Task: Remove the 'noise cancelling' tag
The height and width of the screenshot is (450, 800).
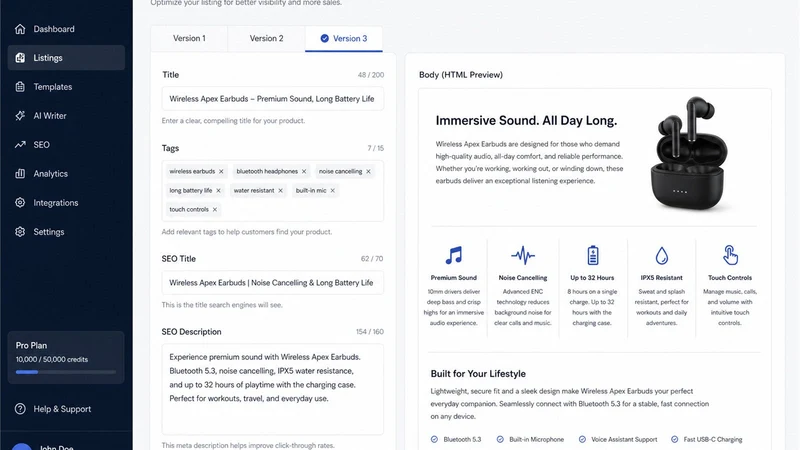Action: 368,171
